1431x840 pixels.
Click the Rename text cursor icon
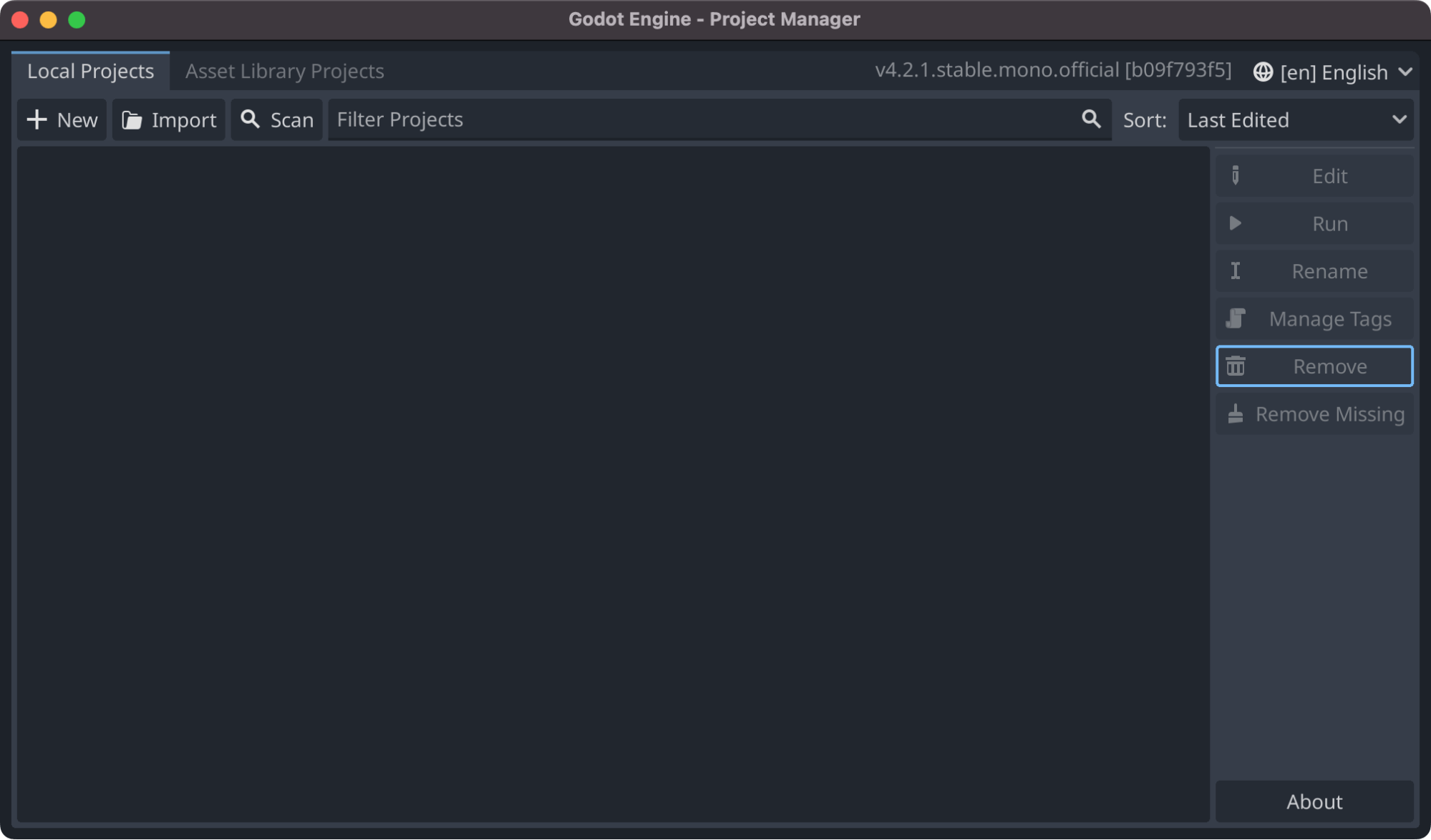tap(1235, 270)
